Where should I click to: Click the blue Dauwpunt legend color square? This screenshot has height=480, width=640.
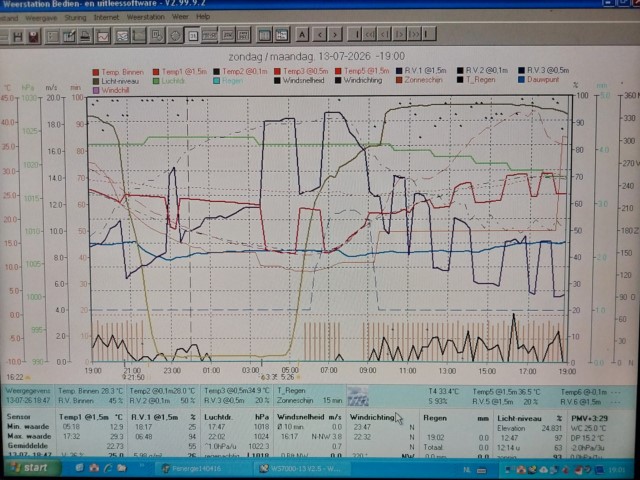point(521,80)
